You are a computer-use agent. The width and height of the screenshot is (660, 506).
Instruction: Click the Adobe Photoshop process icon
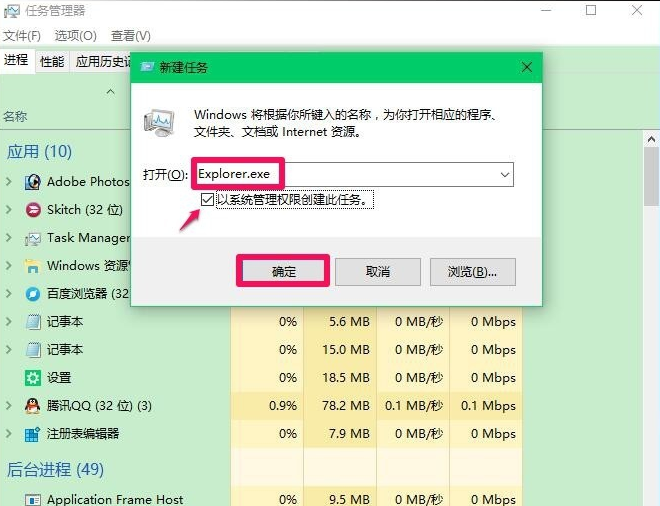(x=32, y=182)
